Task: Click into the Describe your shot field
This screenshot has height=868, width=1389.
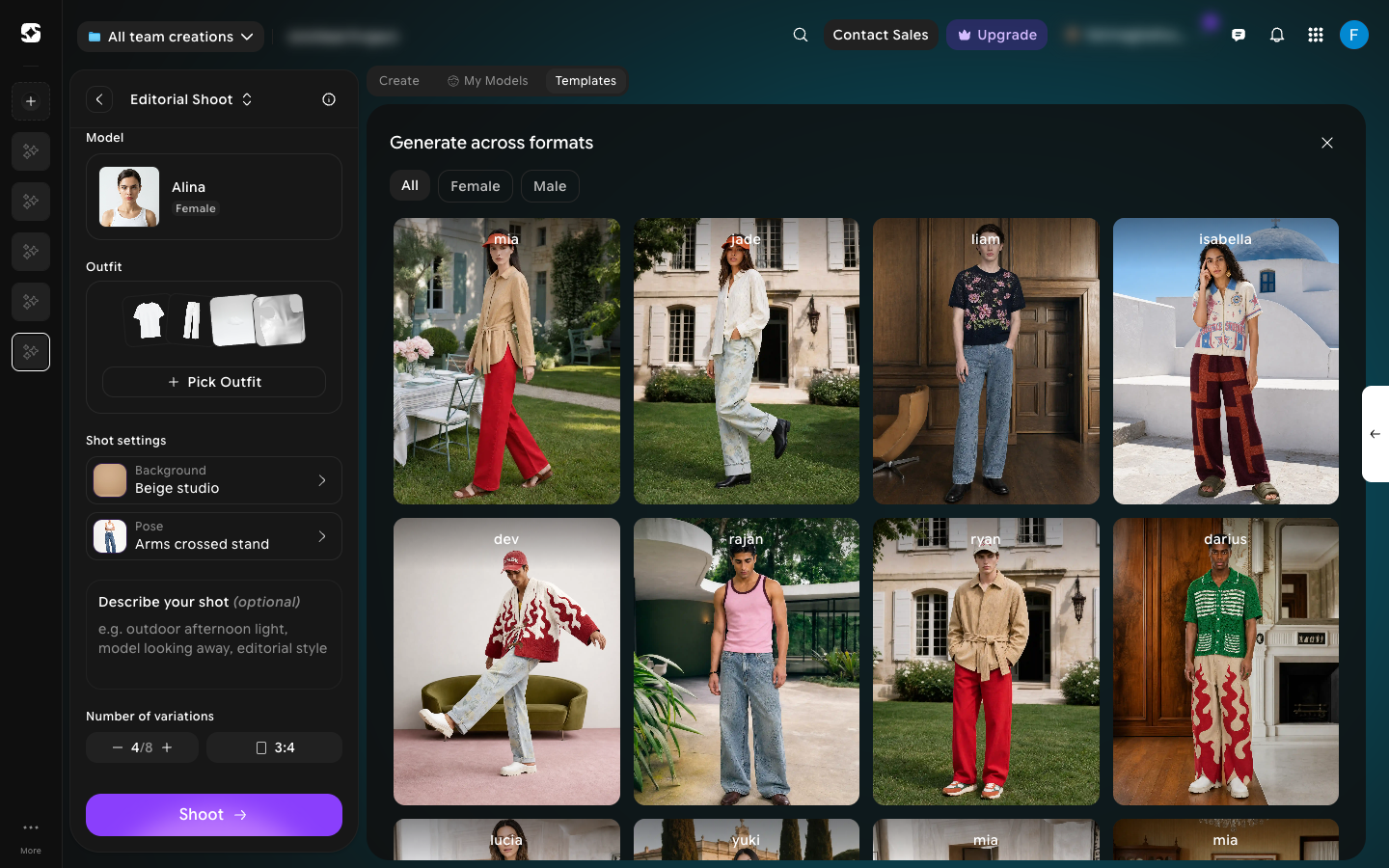Action: click(x=214, y=635)
